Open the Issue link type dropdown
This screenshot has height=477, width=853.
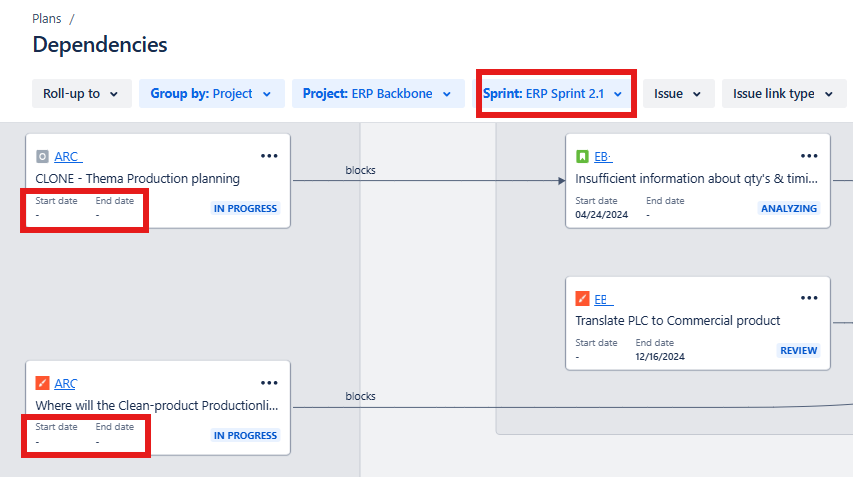(x=784, y=94)
